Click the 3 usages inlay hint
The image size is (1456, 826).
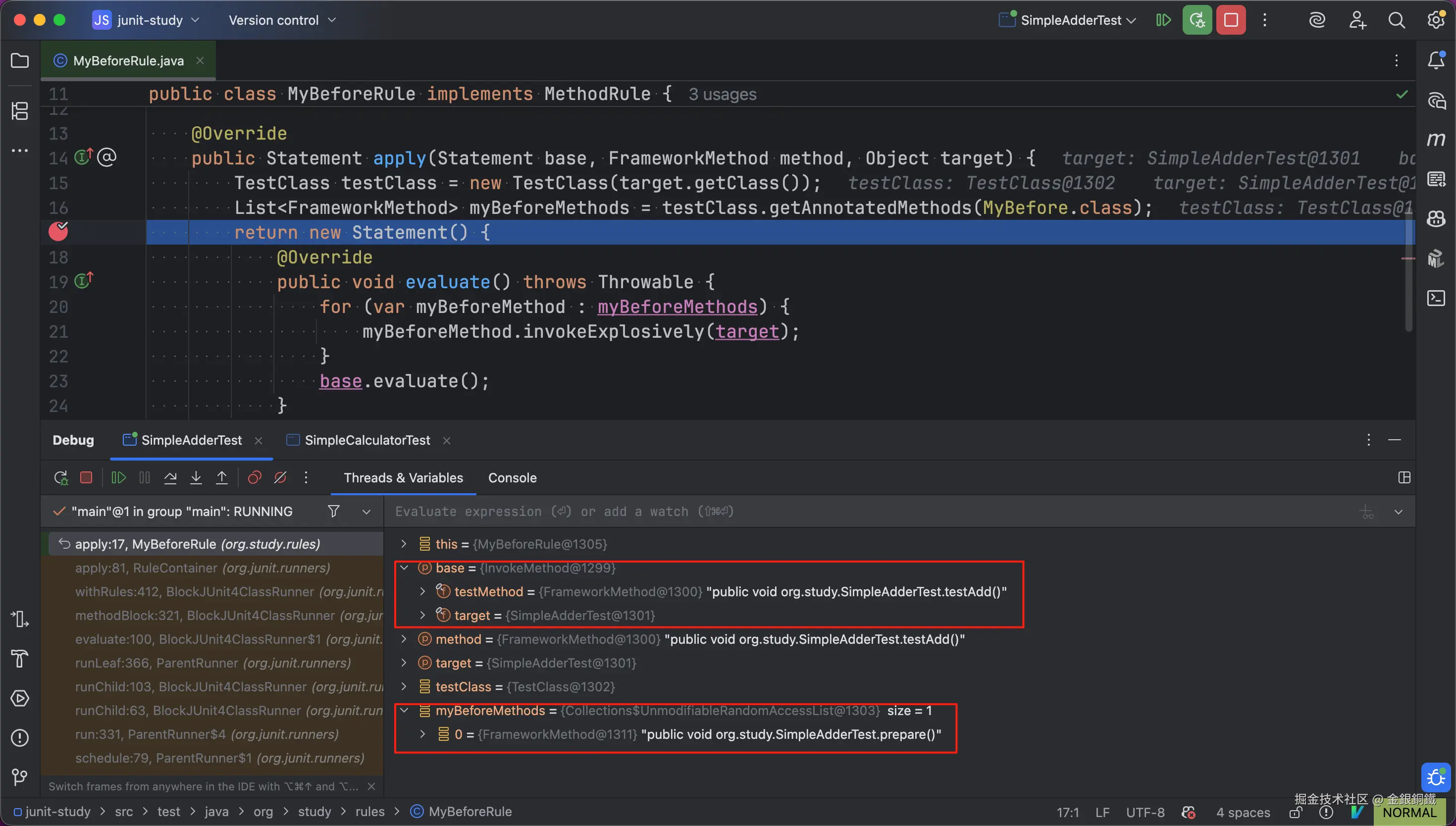722,94
